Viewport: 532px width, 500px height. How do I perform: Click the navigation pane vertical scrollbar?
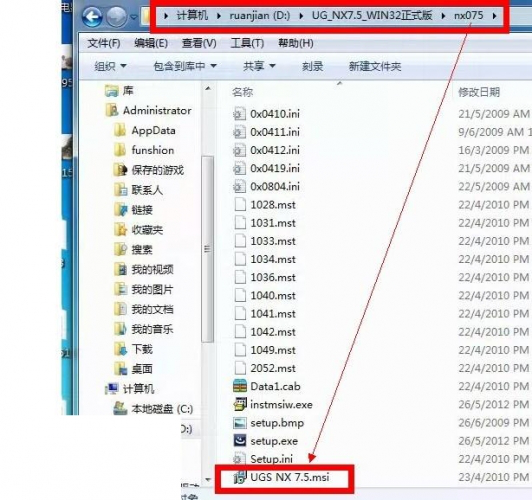click(x=208, y=249)
